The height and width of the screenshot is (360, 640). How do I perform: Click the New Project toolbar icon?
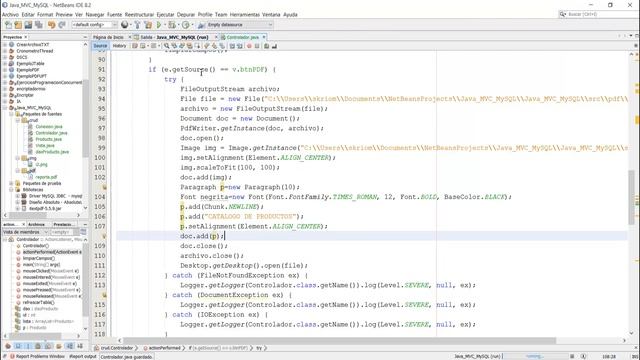[x=18, y=25]
